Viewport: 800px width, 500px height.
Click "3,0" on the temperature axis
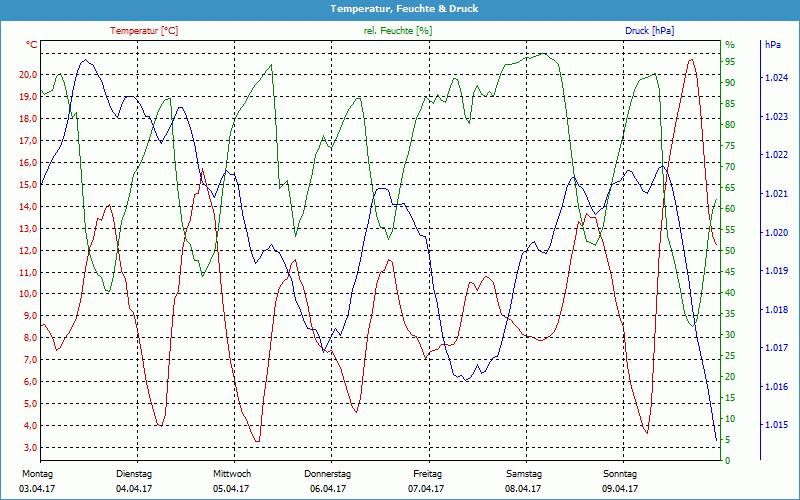click(30, 447)
